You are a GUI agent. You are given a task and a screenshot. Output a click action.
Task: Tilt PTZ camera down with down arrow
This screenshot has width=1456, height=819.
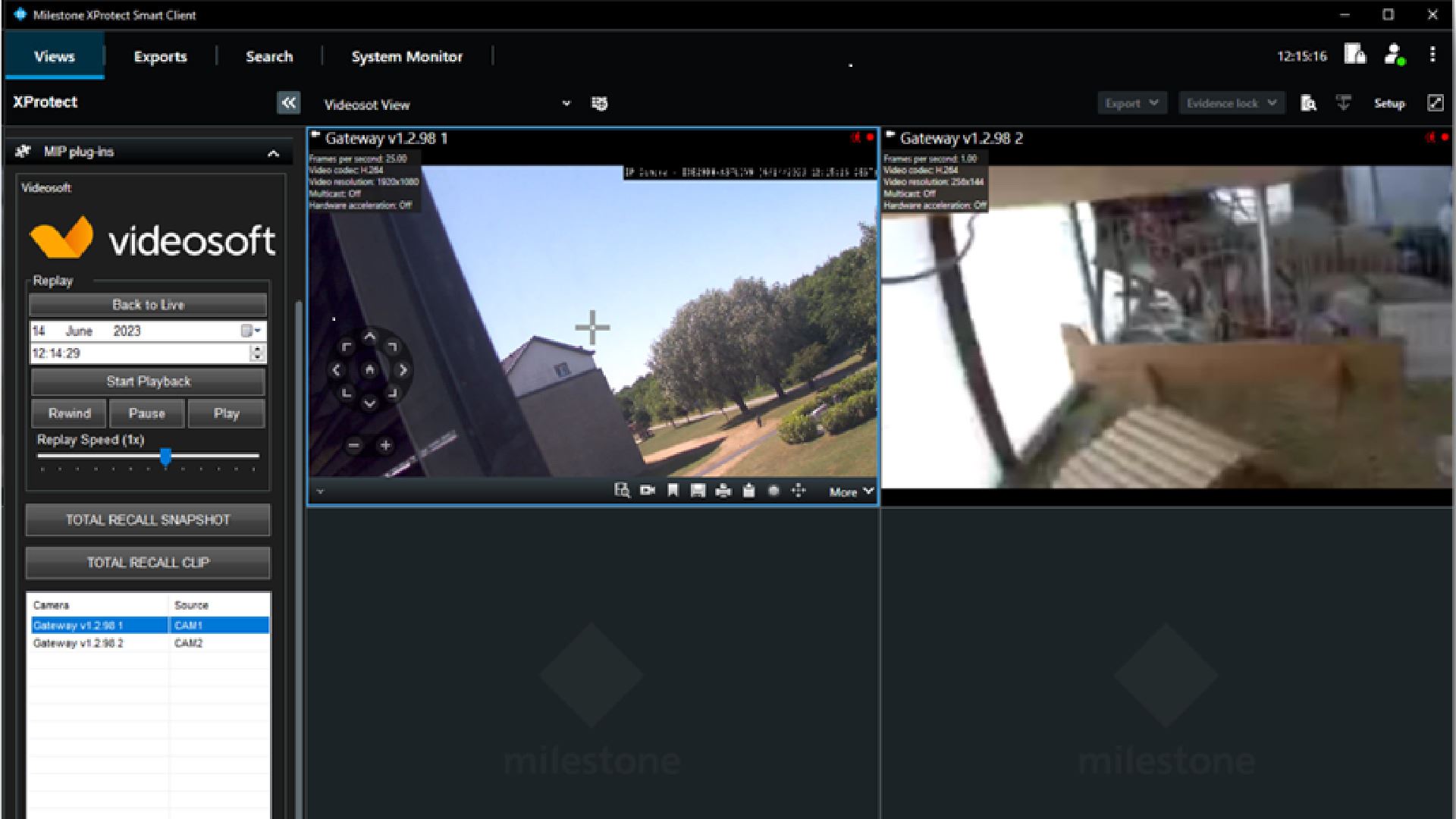[x=369, y=403]
